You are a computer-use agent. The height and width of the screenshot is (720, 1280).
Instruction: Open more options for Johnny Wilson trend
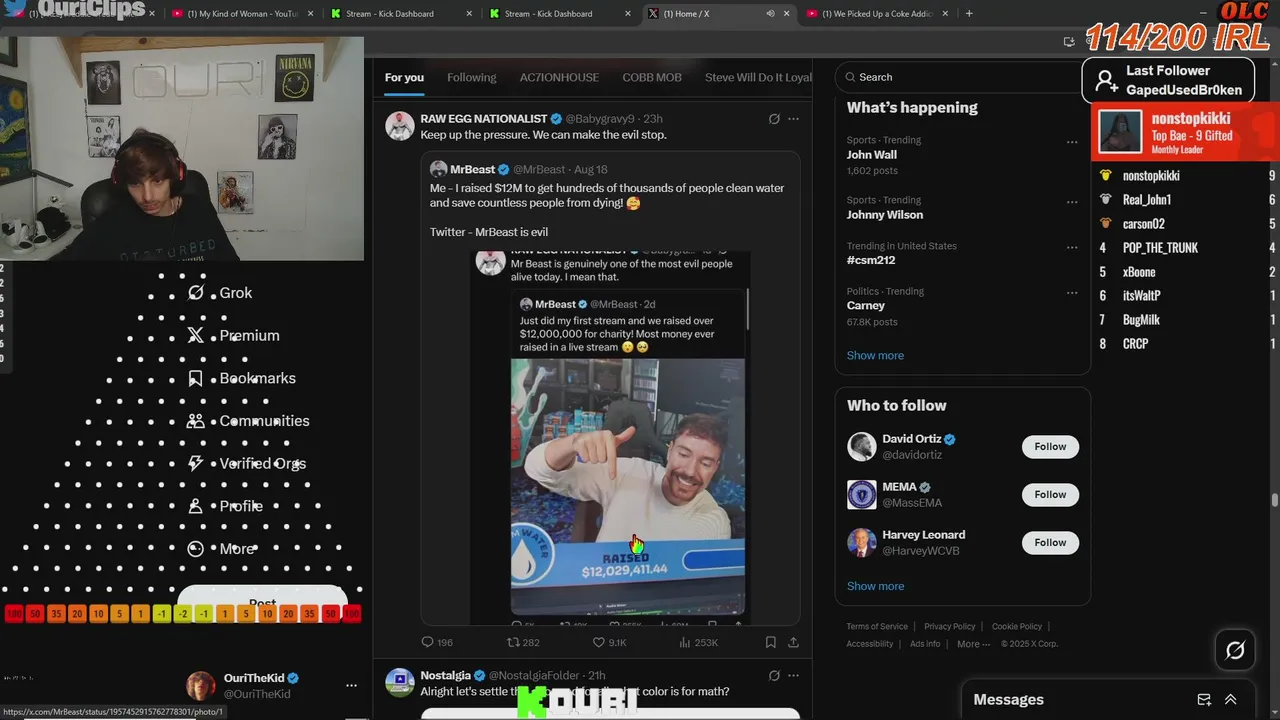tap(1072, 202)
